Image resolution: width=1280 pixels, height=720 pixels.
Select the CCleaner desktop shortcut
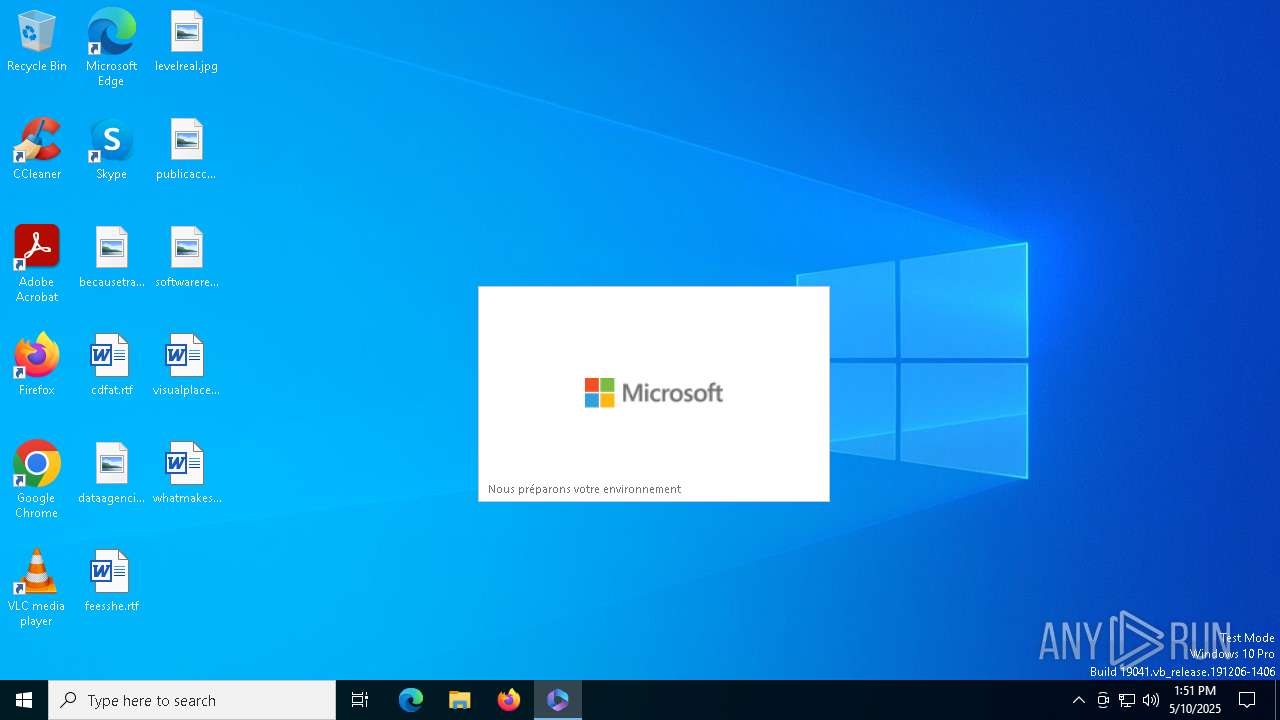37,150
